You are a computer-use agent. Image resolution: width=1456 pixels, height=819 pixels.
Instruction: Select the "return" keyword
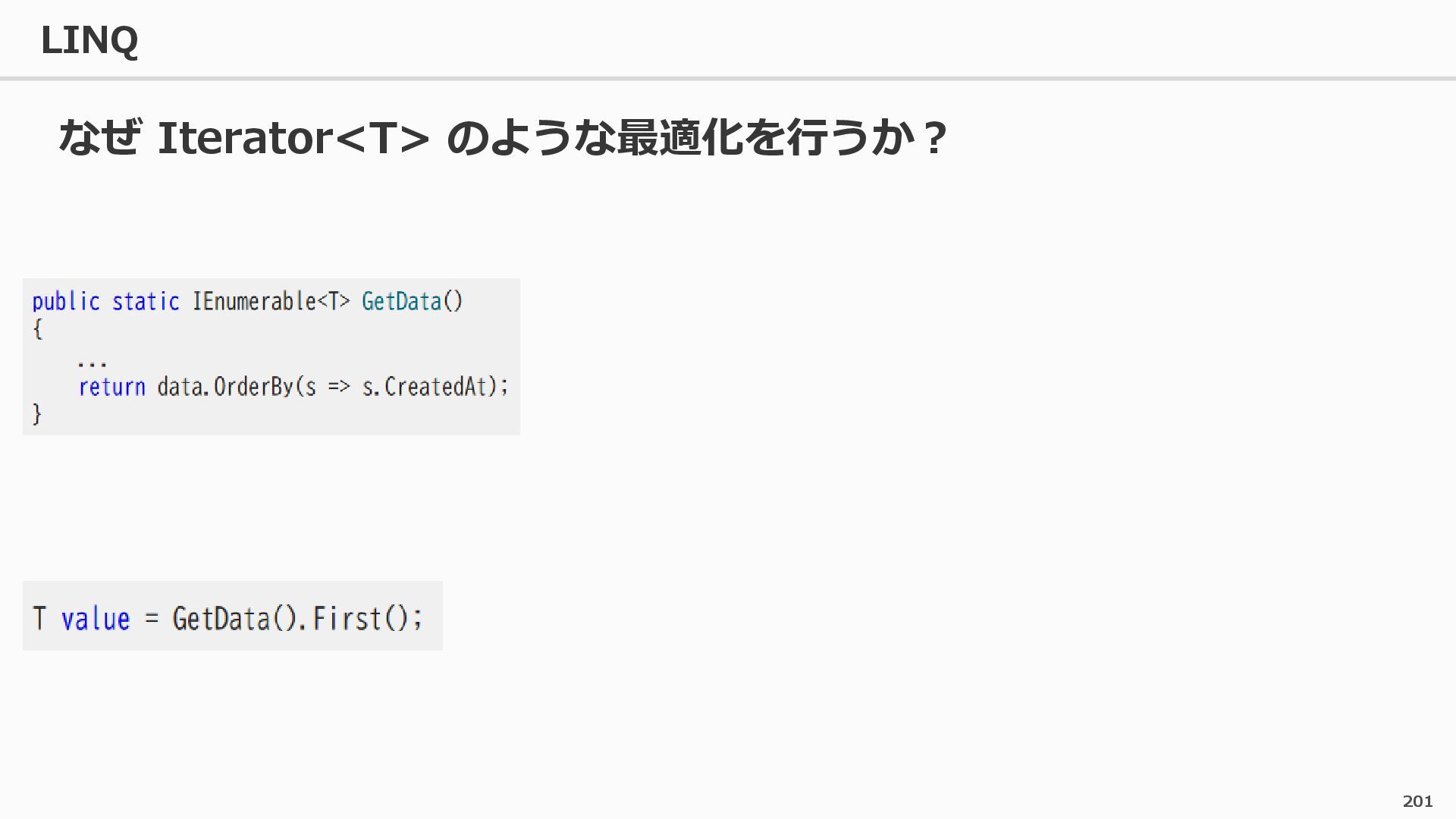[x=111, y=388]
